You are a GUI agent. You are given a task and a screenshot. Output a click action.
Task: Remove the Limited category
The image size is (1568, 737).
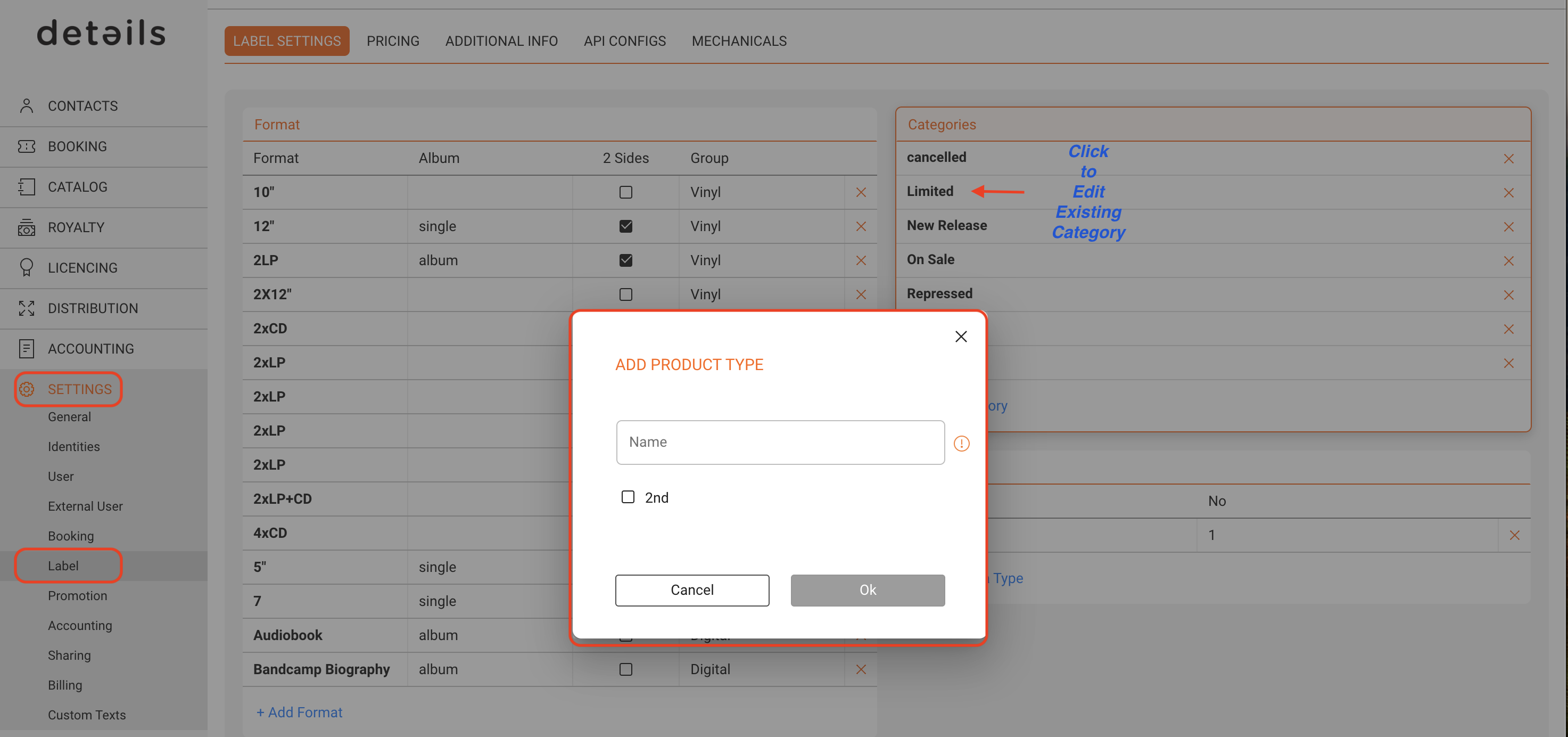[x=1508, y=193]
